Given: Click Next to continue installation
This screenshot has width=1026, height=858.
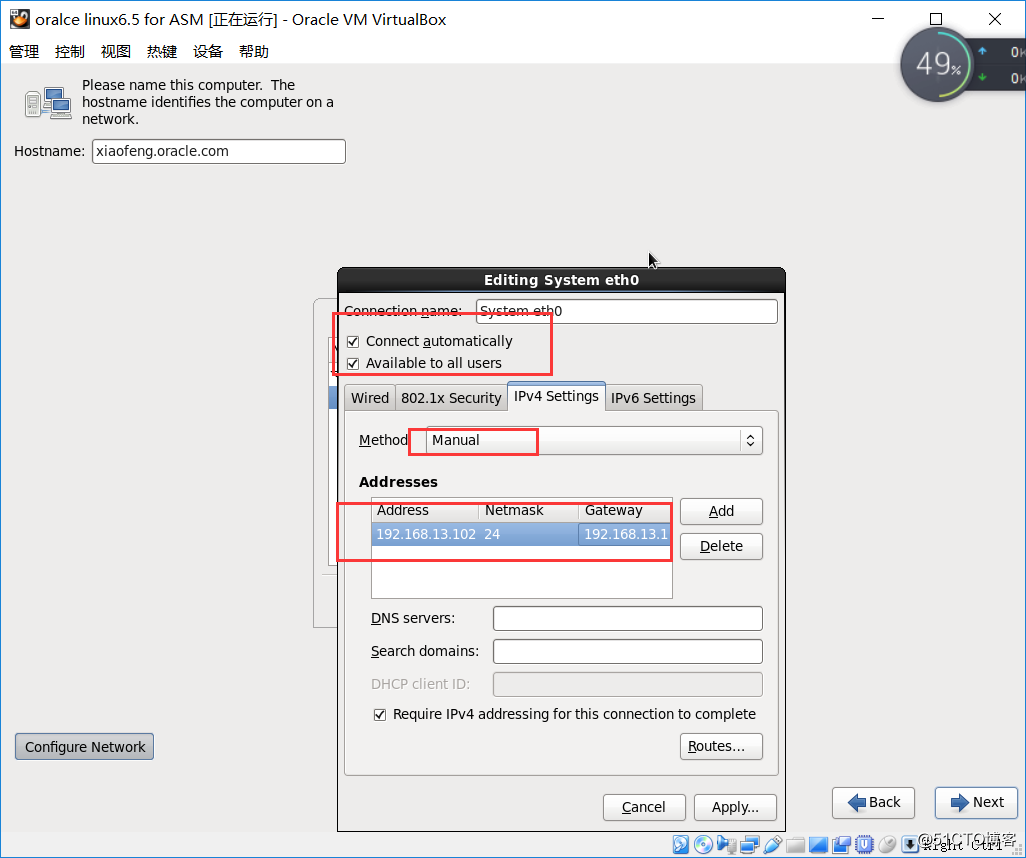Looking at the screenshot, I should tap(977, 802).
